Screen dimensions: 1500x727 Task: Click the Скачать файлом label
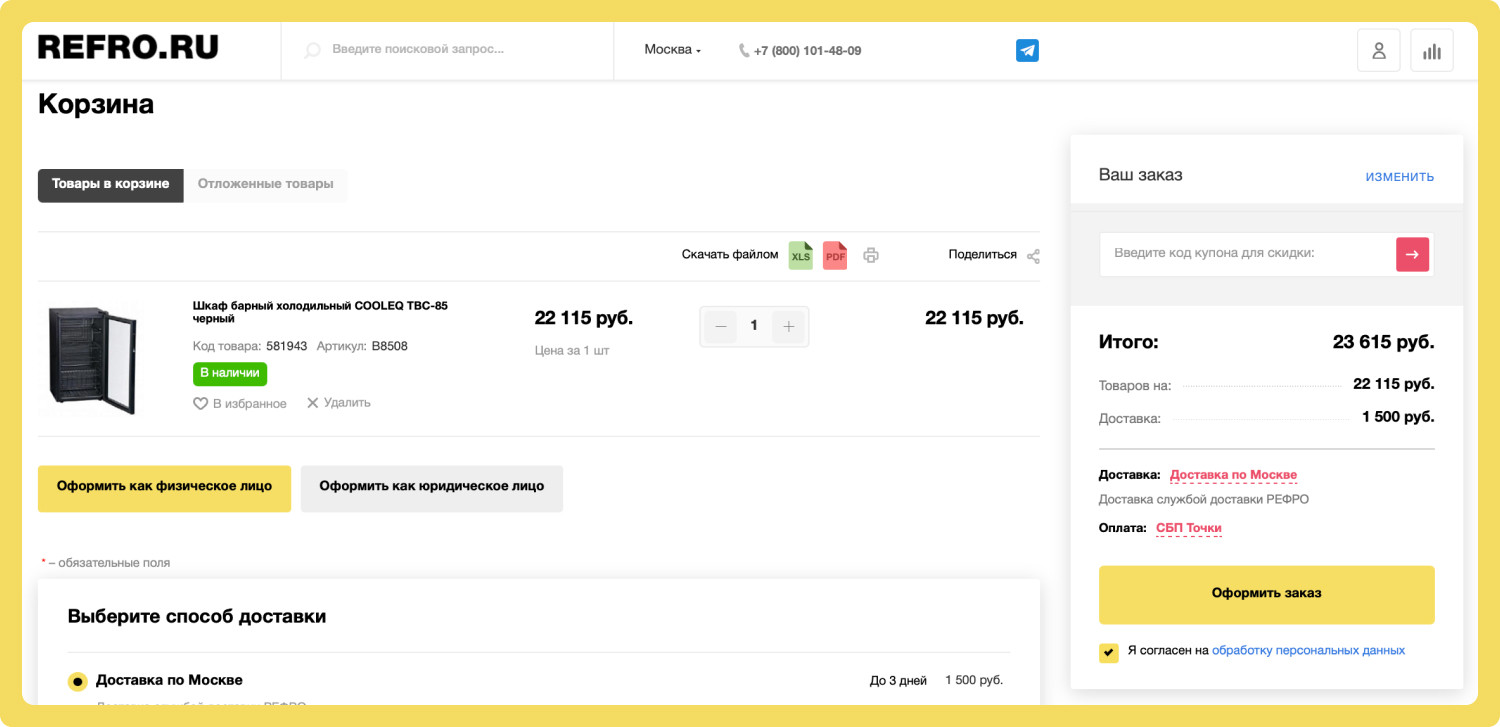pyautogui.click(x=730, y=255)
